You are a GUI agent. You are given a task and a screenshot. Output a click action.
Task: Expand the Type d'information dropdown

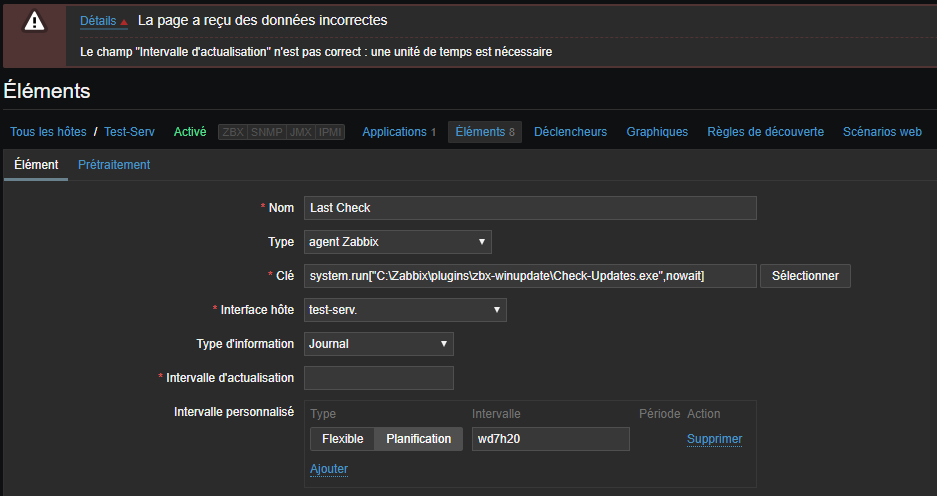[x=379, y=344]
